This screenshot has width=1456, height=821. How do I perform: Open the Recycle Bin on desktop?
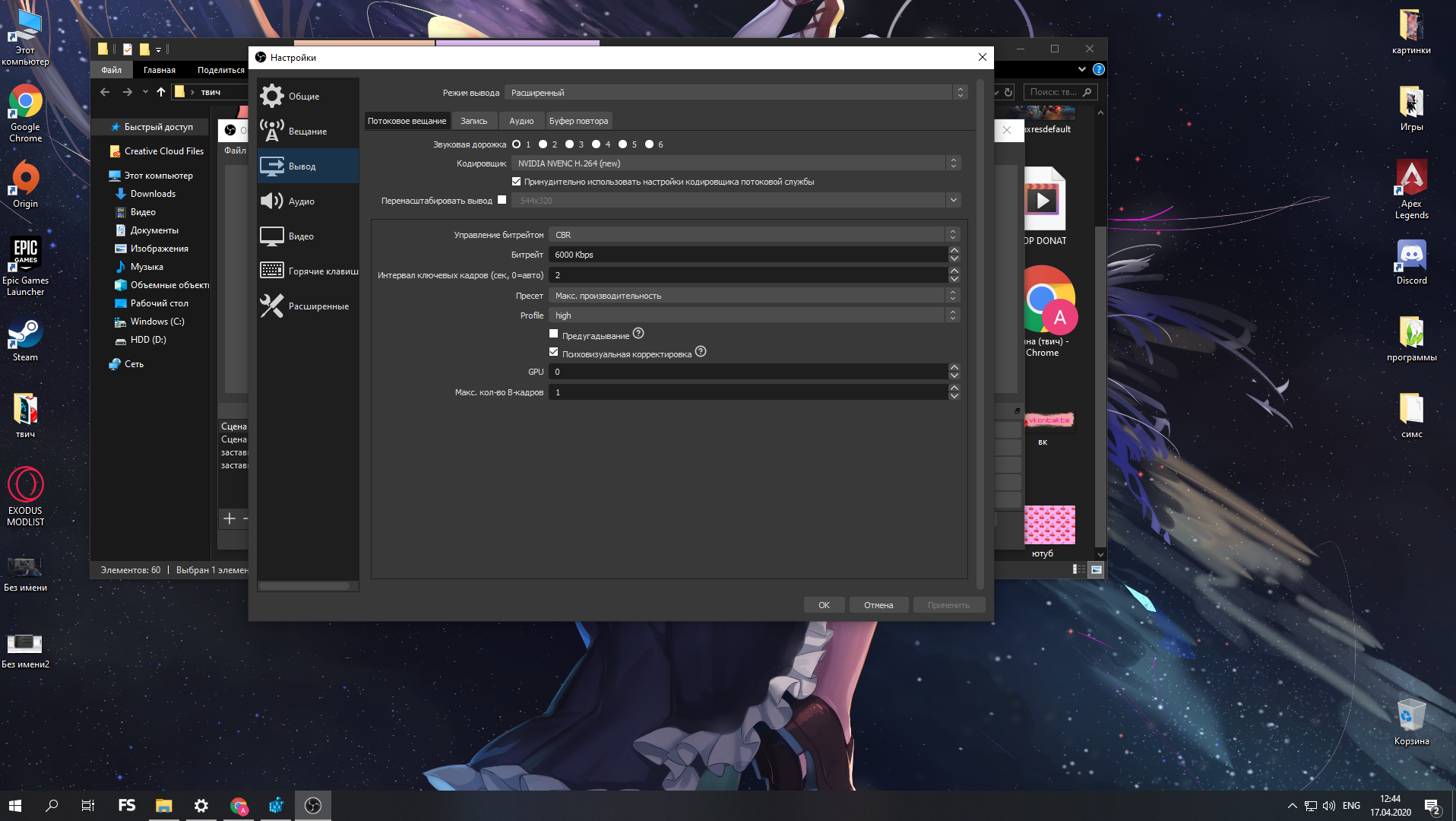(1411, 722)
